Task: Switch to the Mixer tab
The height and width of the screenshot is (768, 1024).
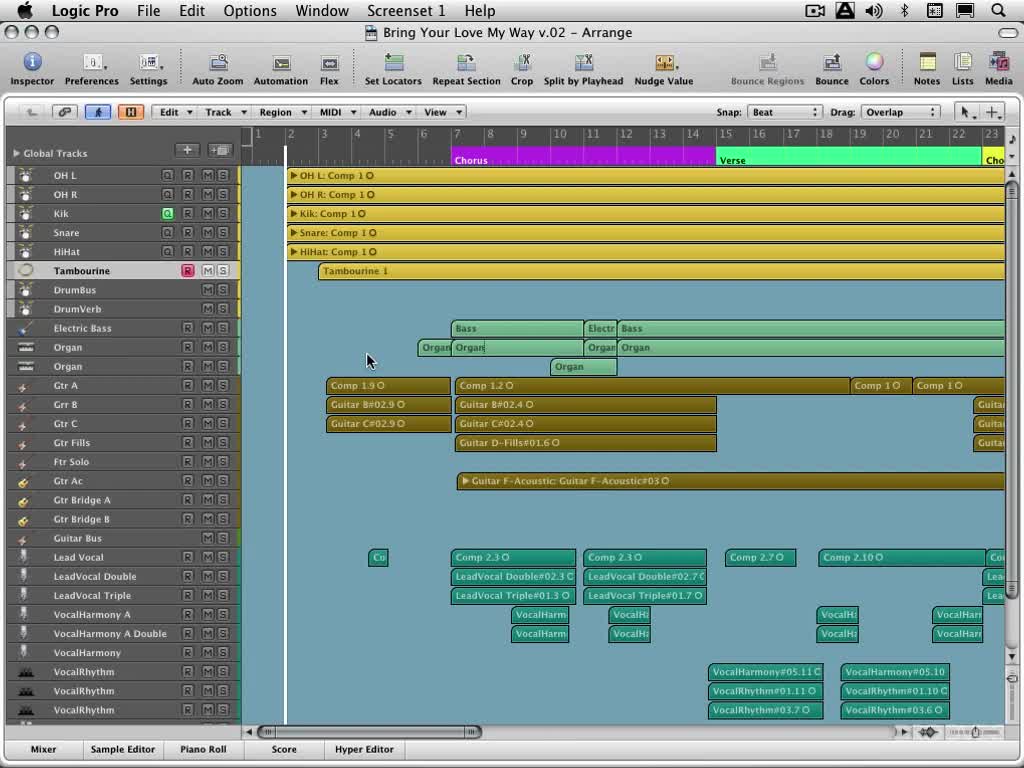Action: click(44, 749)
